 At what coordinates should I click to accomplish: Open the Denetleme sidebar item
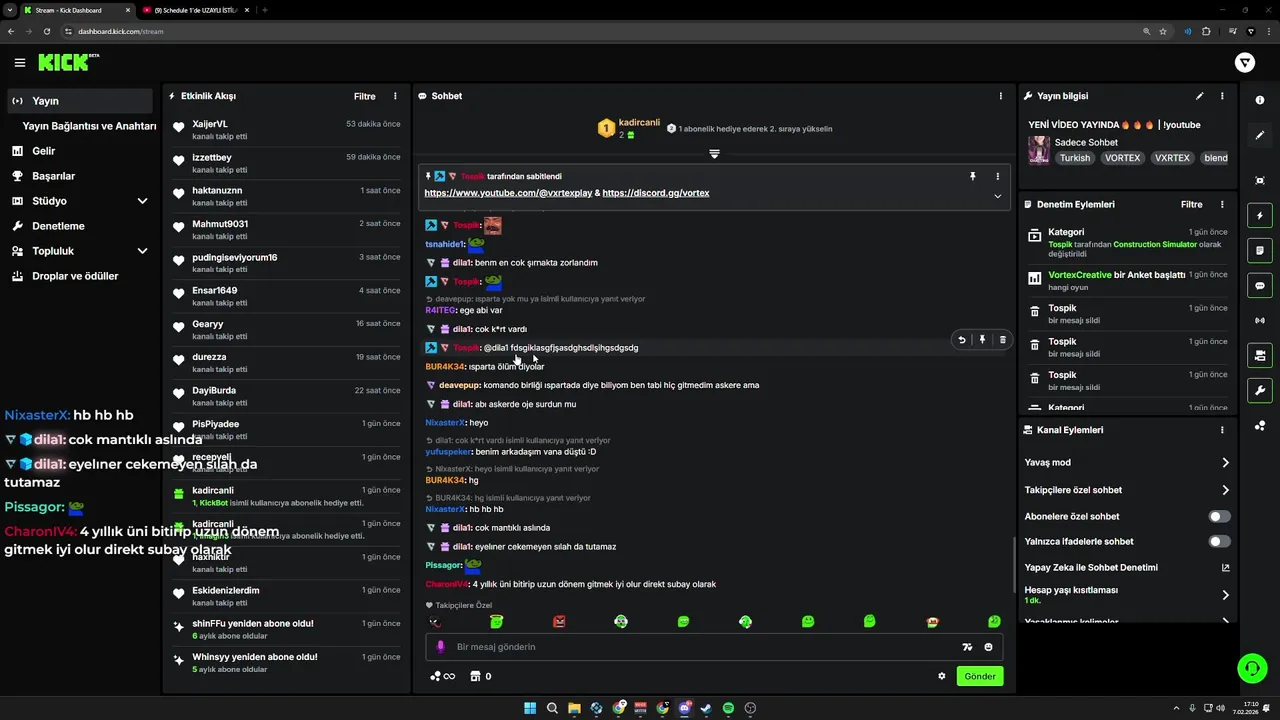tap(58, 226)
